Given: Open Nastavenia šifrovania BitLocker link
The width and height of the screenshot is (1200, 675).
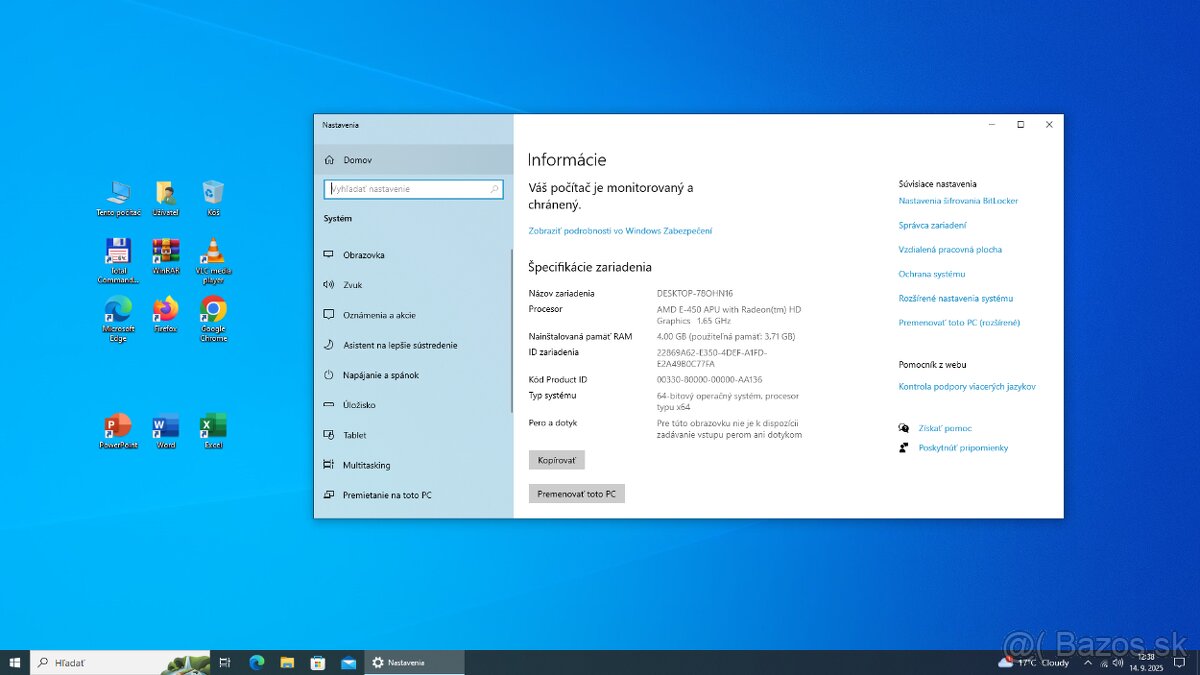Looking at the screenshot, I should click(x=958, y=200).
